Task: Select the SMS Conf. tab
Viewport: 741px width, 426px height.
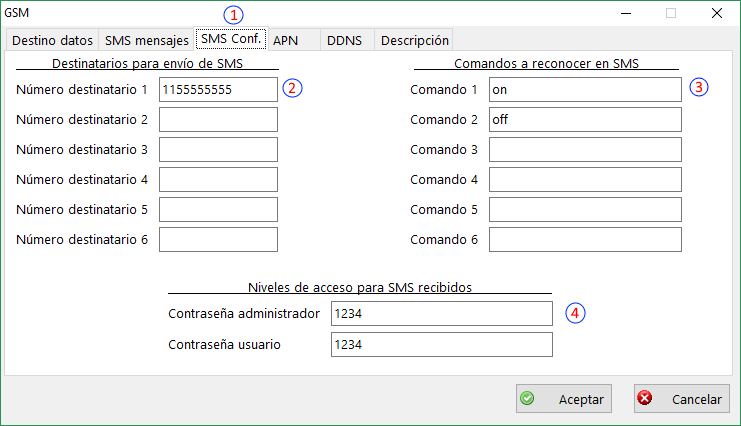Action: coord(230,39)
